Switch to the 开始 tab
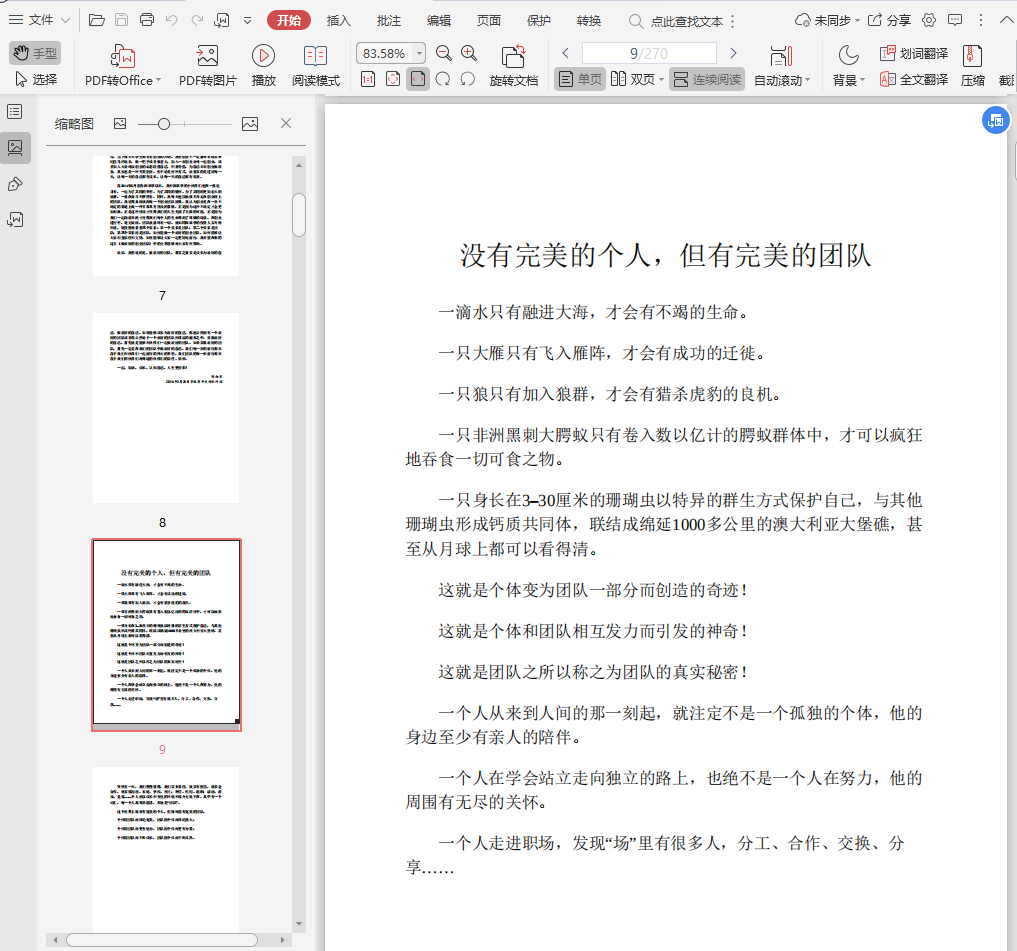Image resolution: width=1017 pixels, height=951 pixels. (x=289, y=21)
